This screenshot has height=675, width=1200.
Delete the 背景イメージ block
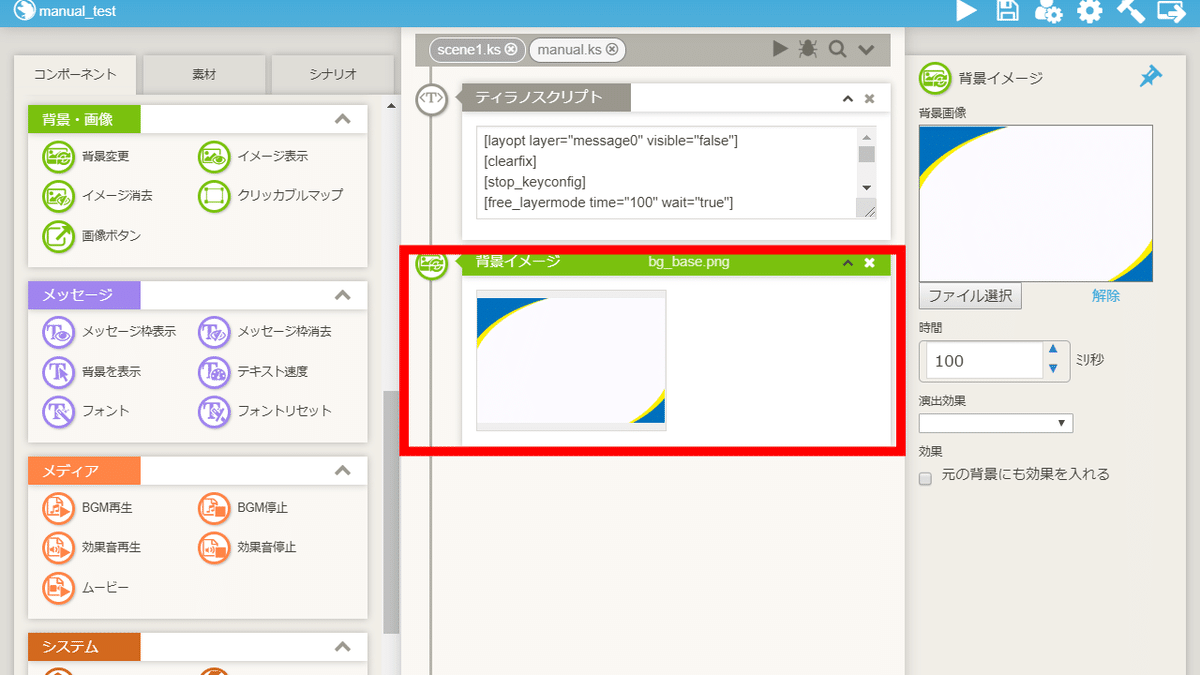click(x=869, y=263)
